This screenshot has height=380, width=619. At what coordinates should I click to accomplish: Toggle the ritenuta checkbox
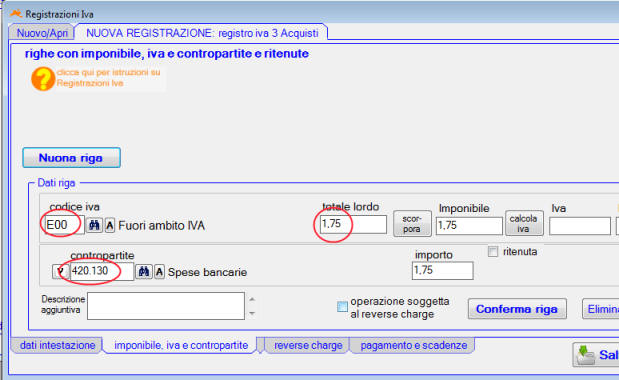(493, 251)
